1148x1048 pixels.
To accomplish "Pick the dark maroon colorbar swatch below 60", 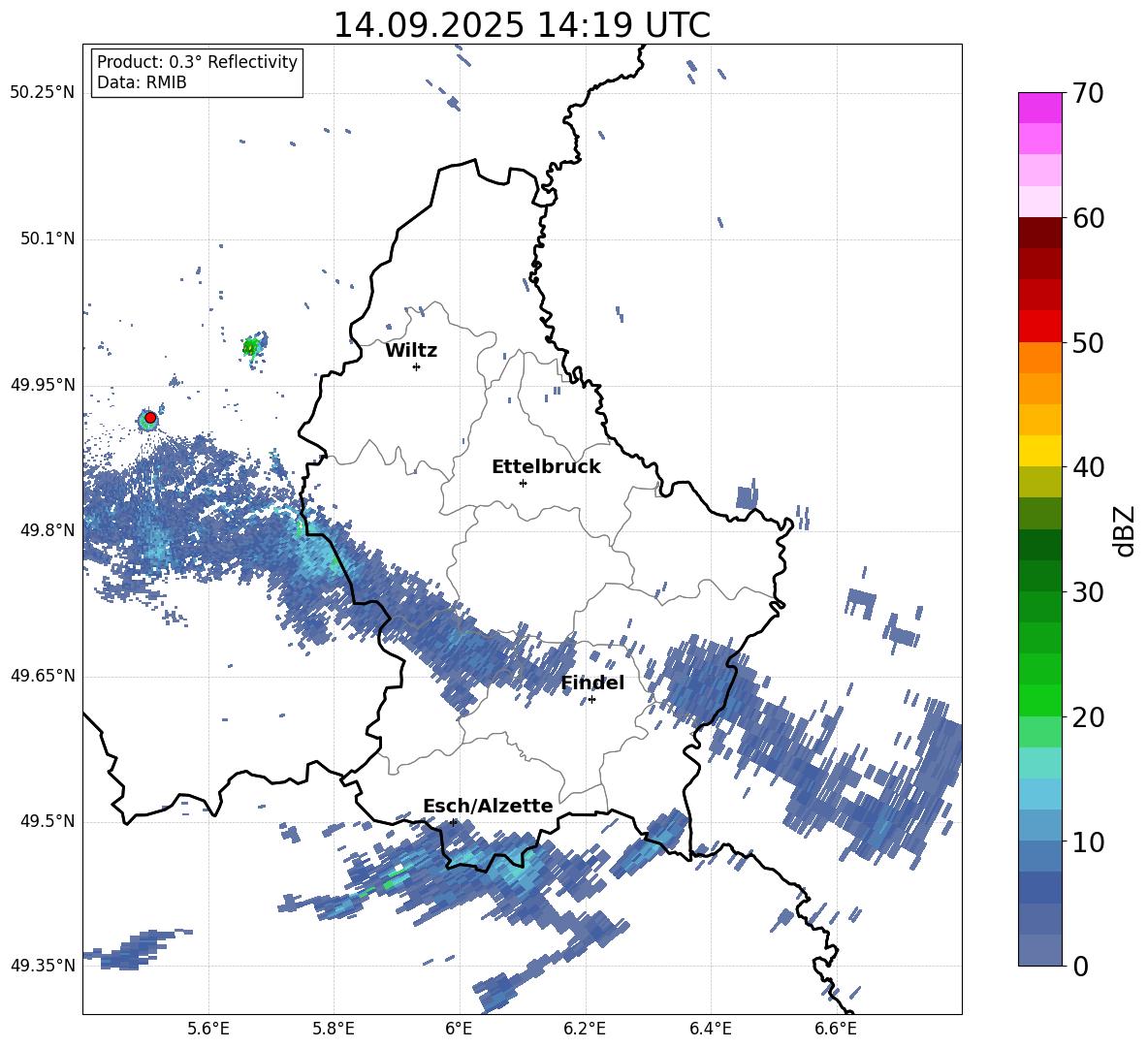I will click(x=1039, y=233).
